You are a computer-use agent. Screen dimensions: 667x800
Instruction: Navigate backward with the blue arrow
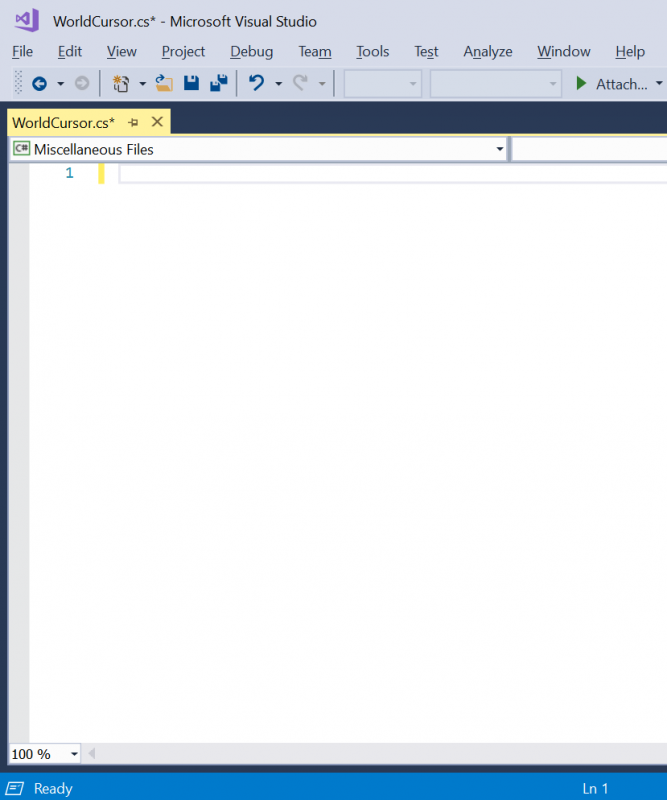pyautogui.click(x=39, y=83)
